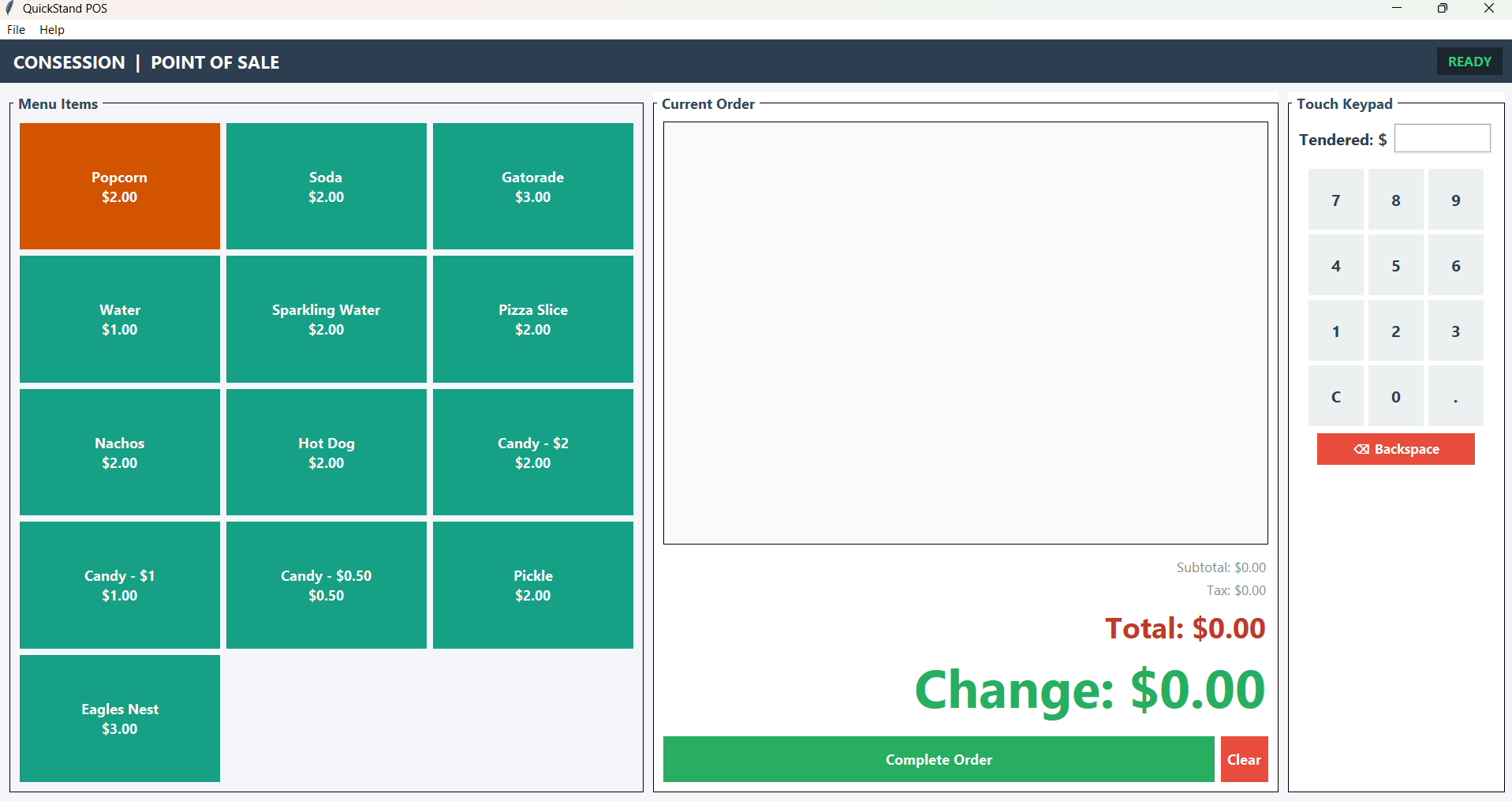Tap the keypad C key
This screenshot has height=801, width=1512.
coord(1336,396)
